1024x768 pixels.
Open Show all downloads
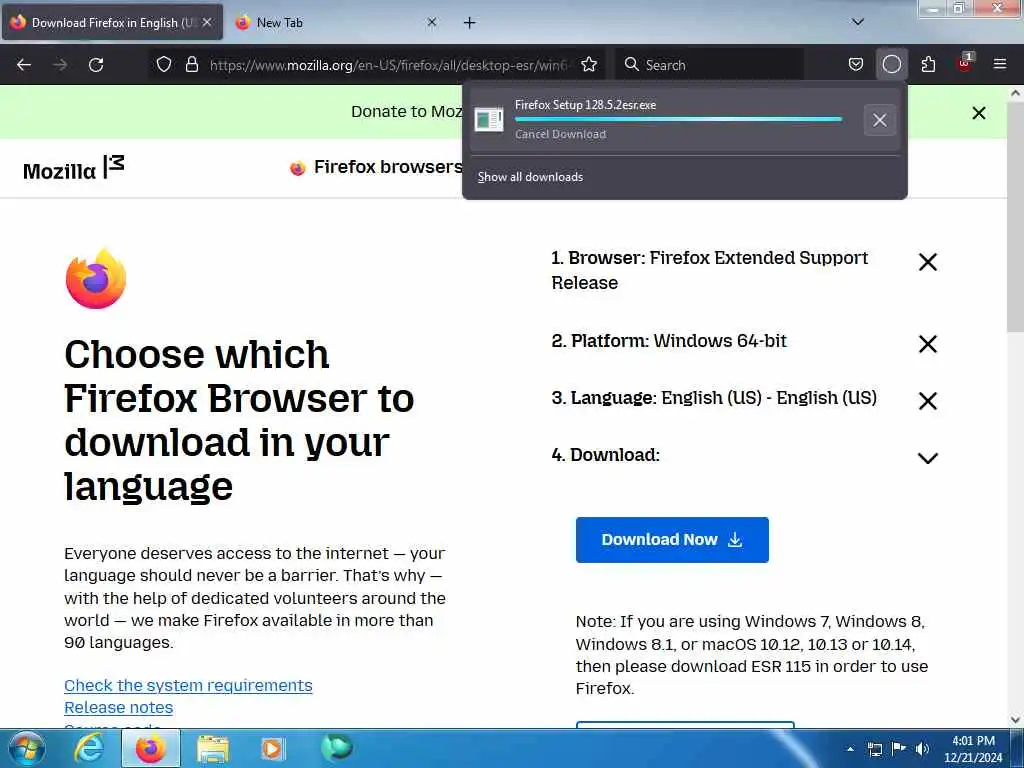click(x=530, y=177)
